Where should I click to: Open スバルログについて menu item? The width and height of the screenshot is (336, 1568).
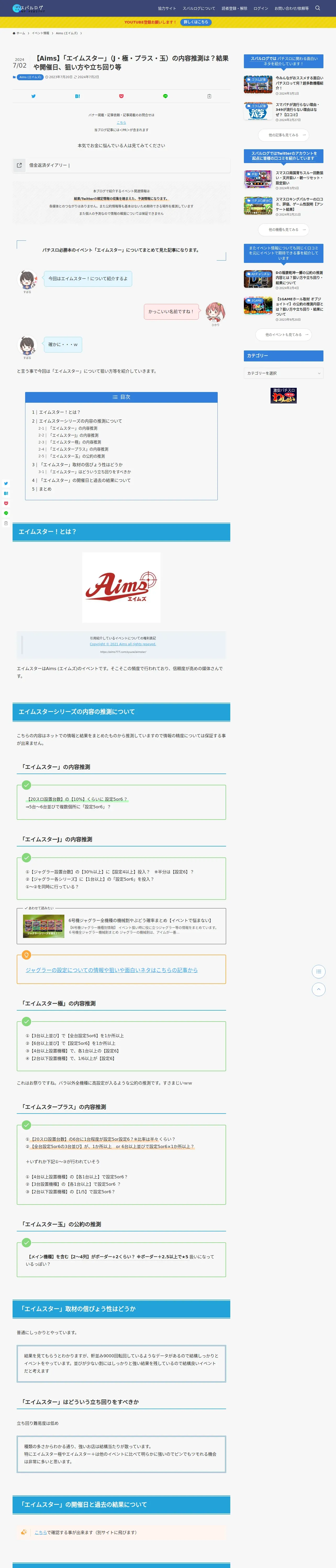(199, 9)
